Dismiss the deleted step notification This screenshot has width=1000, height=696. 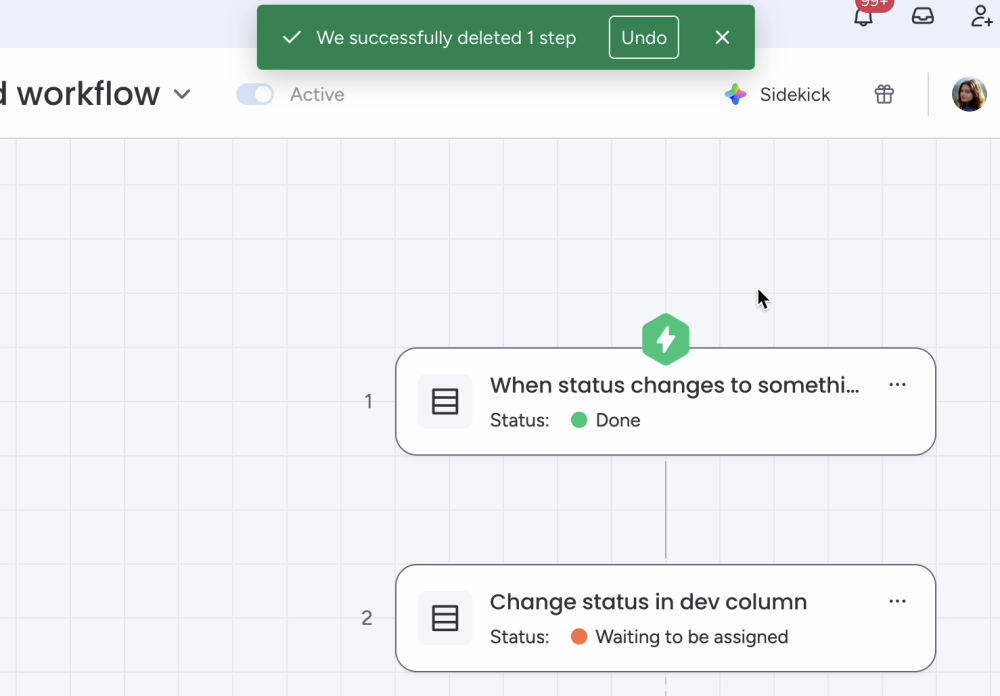point(722,38)
